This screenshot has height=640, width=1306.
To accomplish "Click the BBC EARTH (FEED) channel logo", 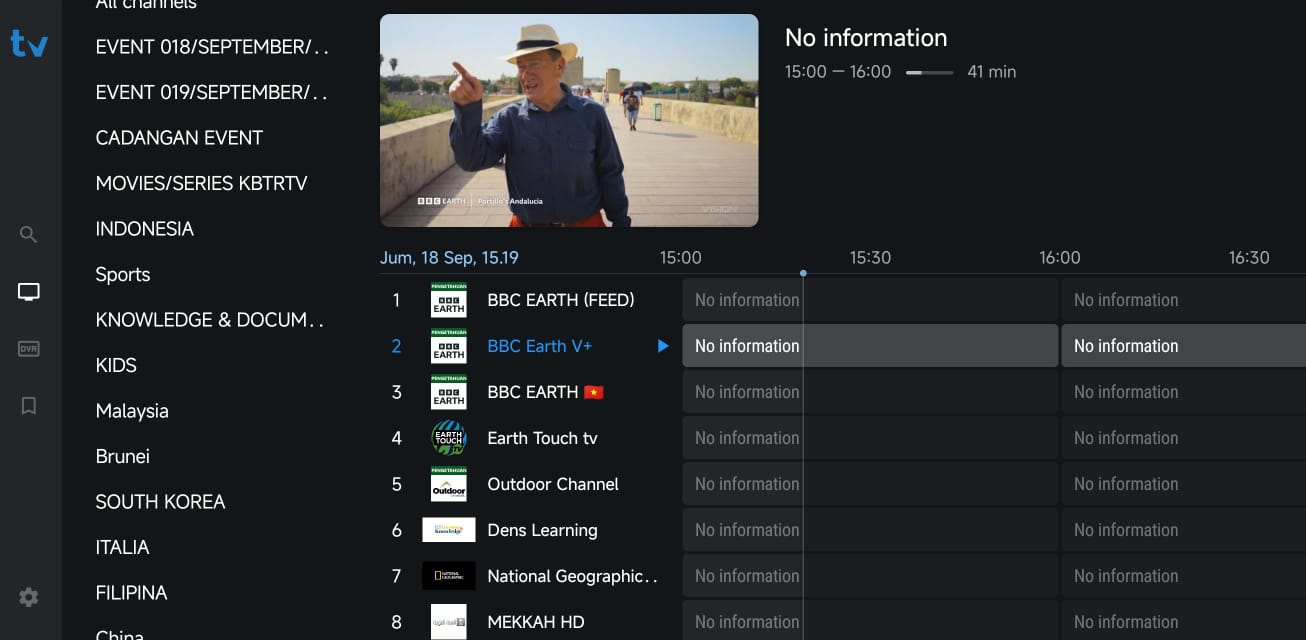I will click(x=449, y=300).
